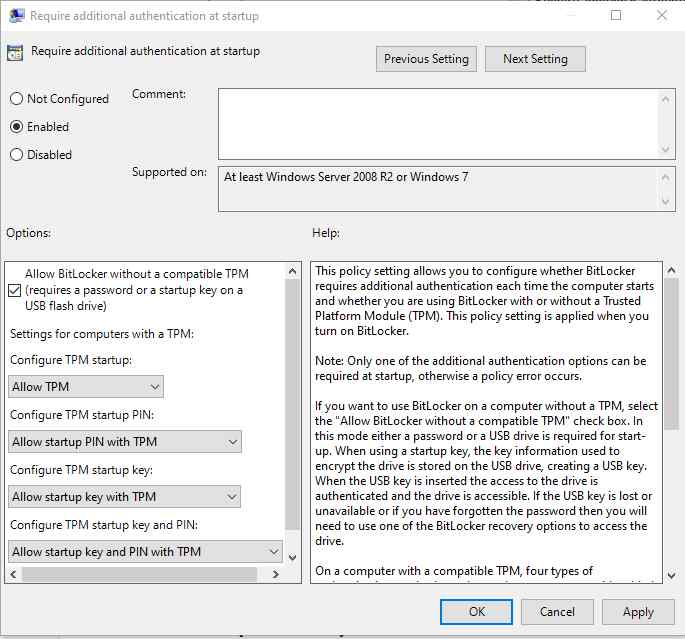Click the Apply button

tap(638, 611)
